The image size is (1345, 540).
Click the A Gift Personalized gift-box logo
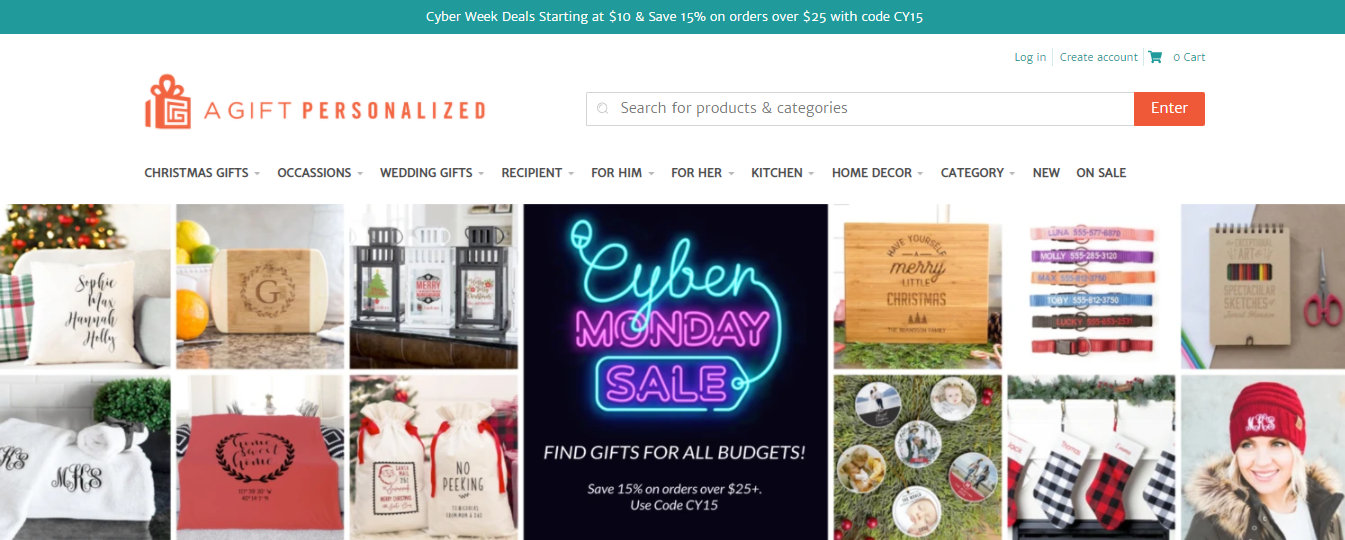168,102
